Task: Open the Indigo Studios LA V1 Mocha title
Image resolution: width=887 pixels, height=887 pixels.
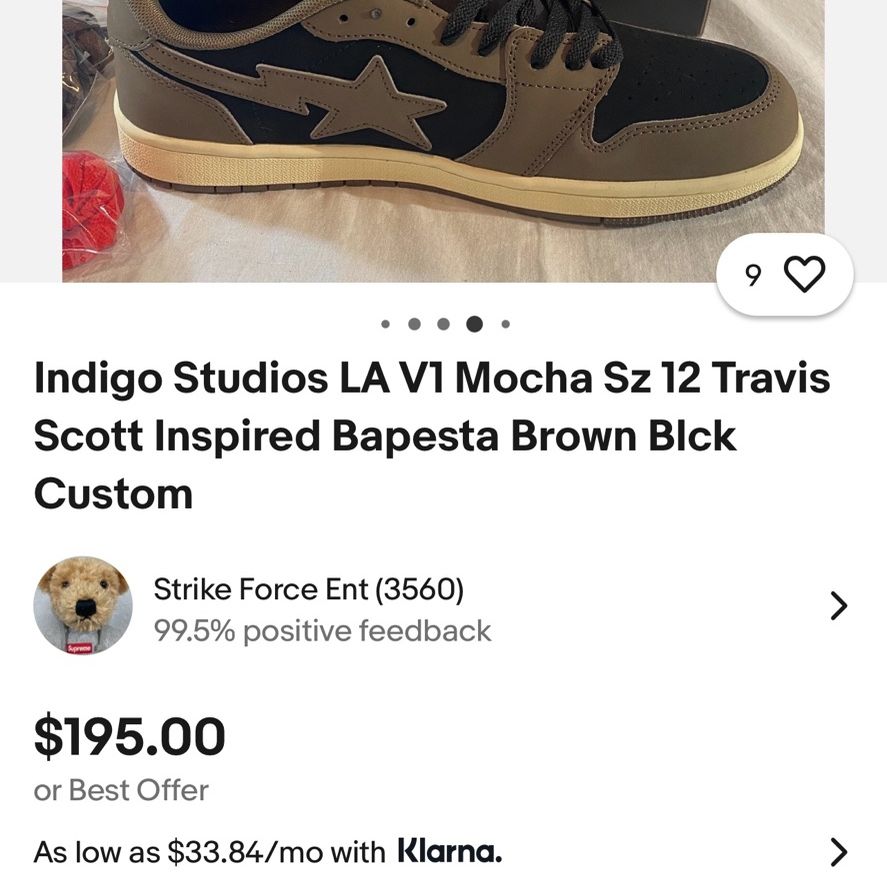Action: [x=432, y=436]
